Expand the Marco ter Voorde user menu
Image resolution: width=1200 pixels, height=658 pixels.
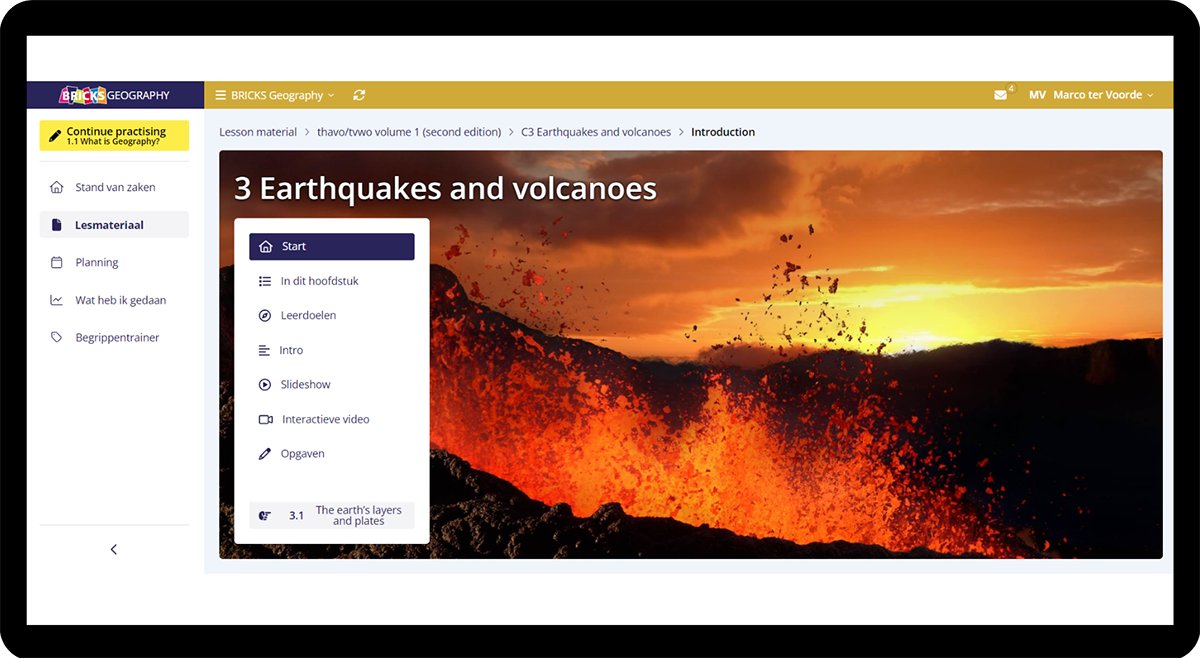point(1097,95)
